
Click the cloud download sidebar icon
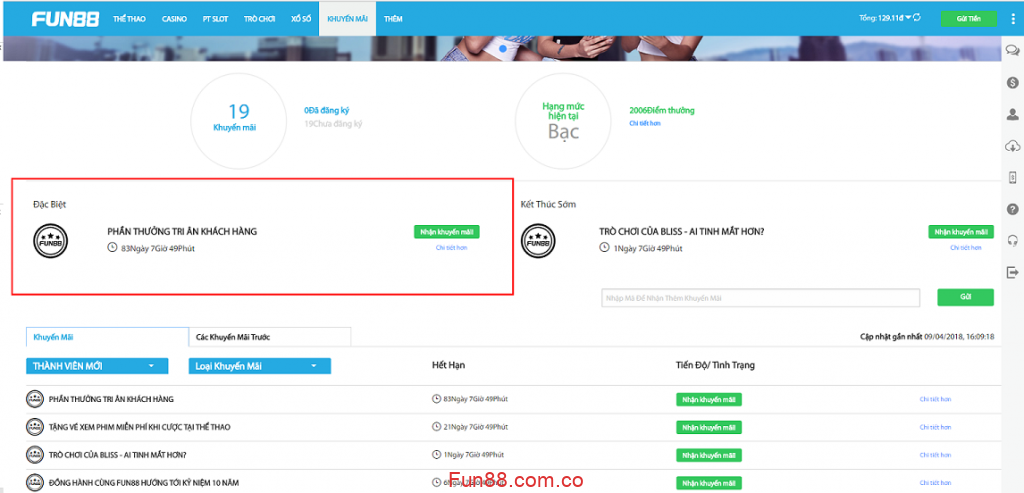(x=1012, y=147)
